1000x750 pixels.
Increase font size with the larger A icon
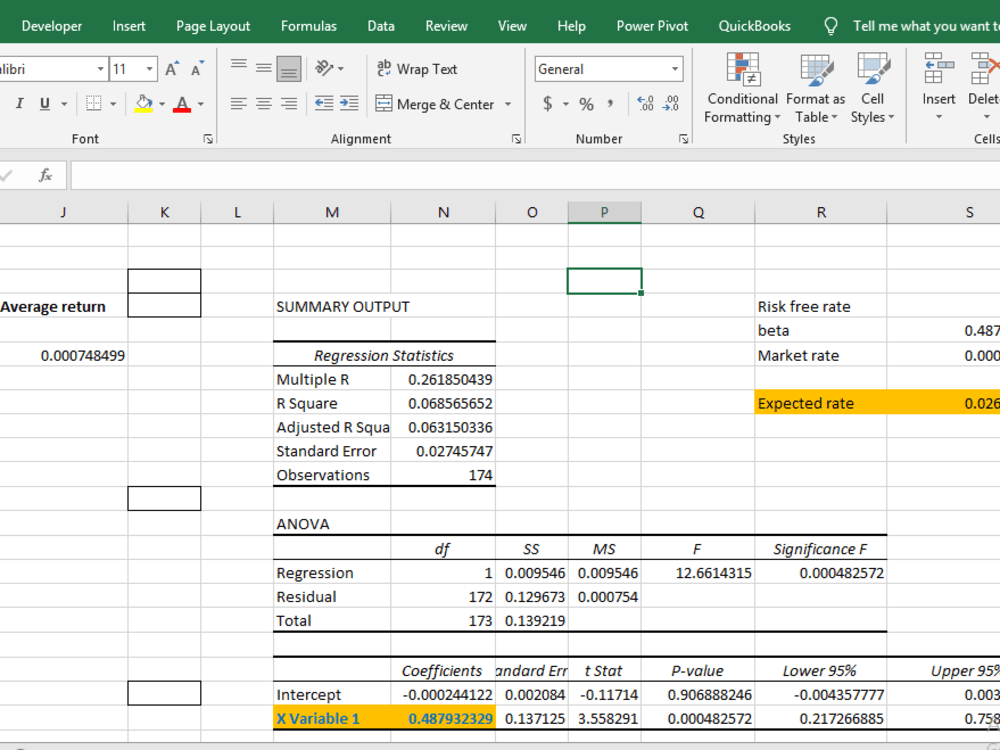click(172, 69)
